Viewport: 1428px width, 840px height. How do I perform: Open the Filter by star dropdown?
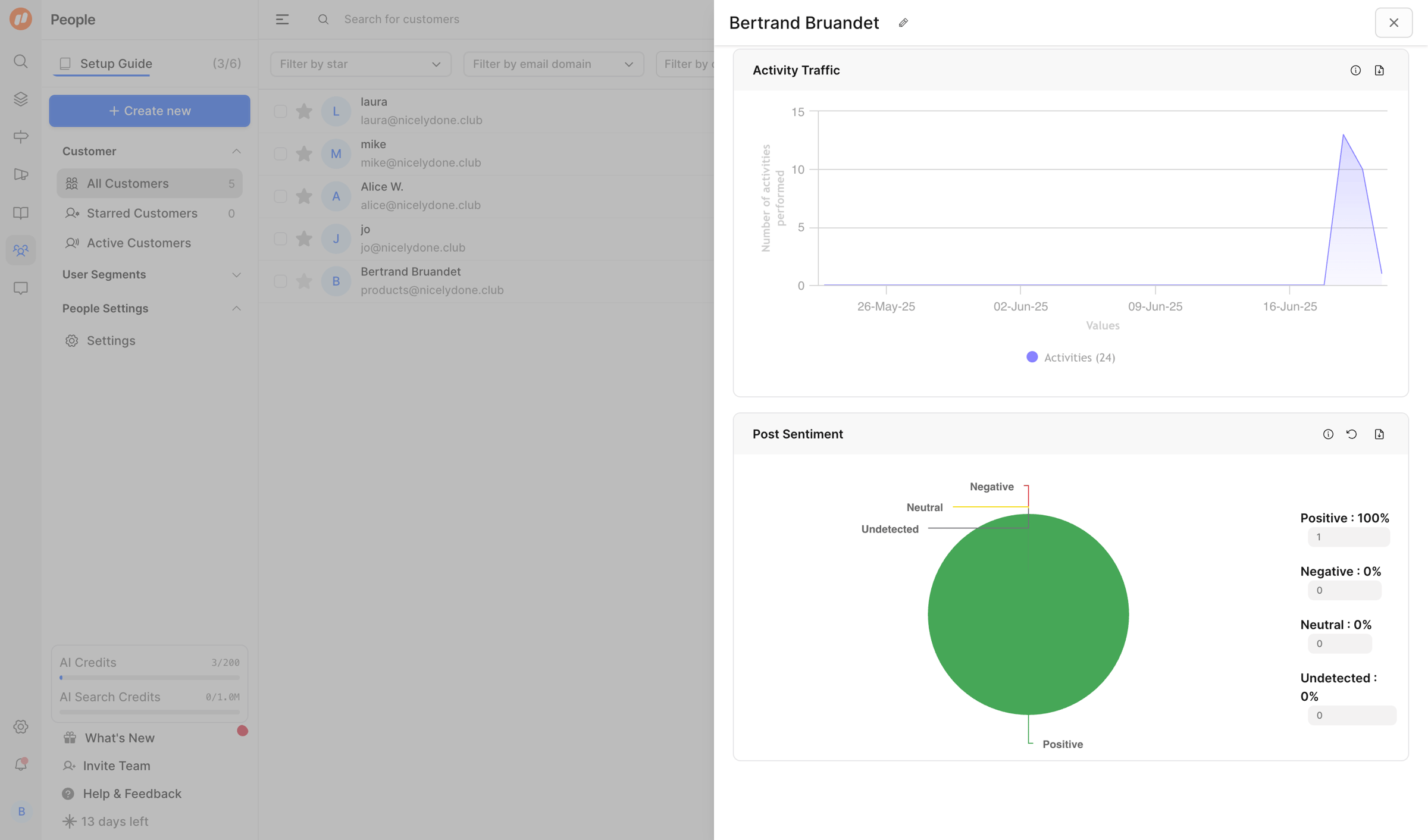361,64
